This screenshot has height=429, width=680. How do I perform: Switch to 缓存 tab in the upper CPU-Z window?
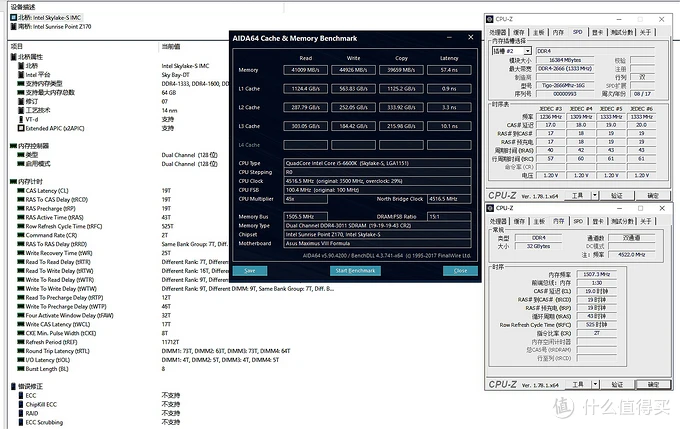pos(519,32)
